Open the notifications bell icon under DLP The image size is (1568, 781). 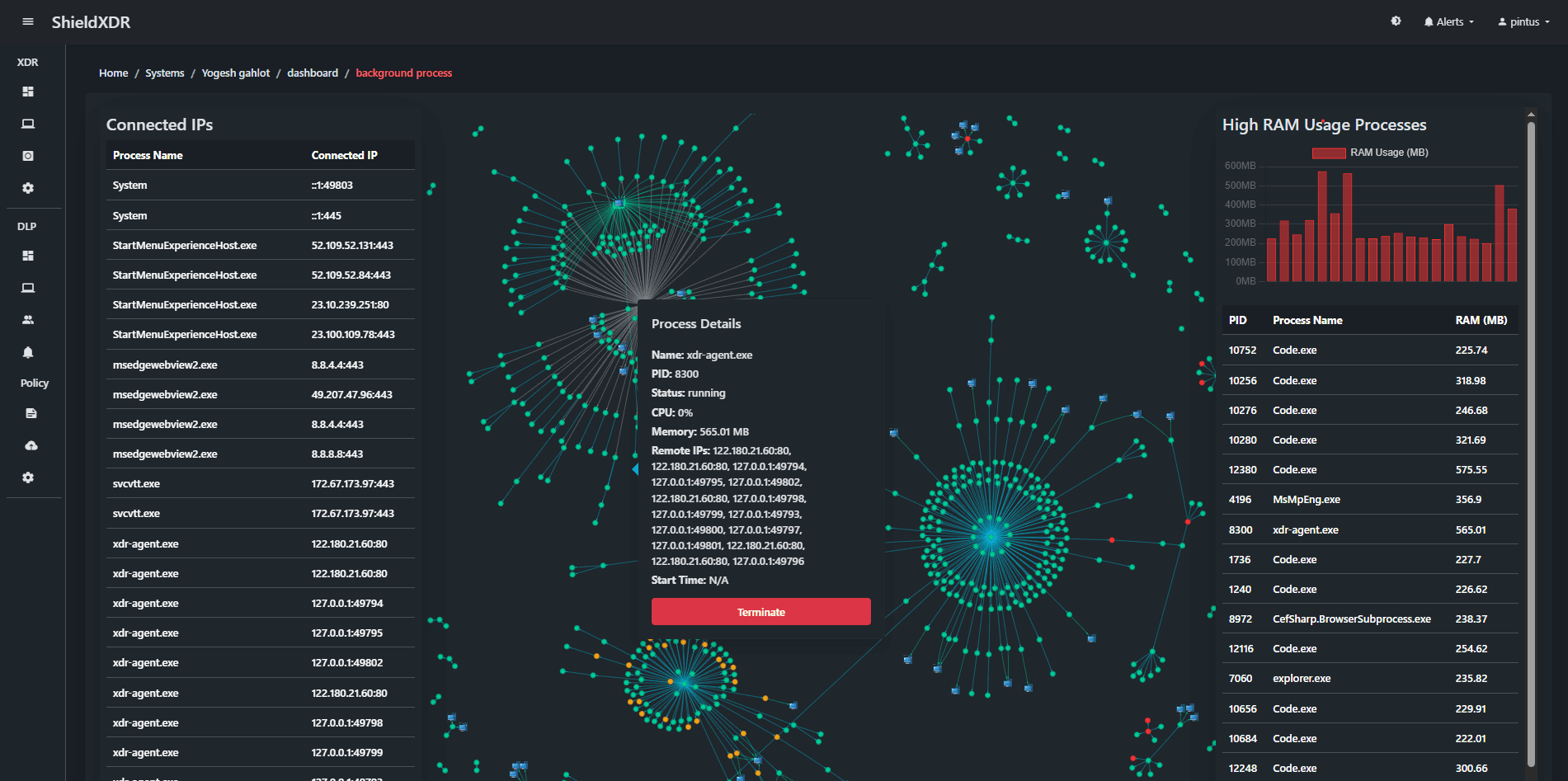pyautogui.click(x=27, y=352)
